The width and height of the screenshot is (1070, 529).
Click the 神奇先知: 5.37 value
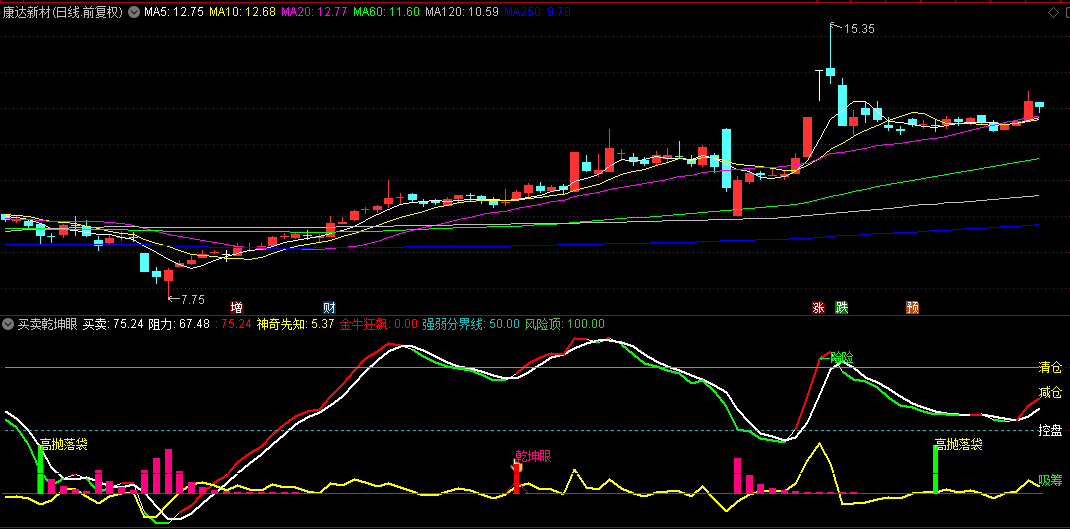(295, 324)
